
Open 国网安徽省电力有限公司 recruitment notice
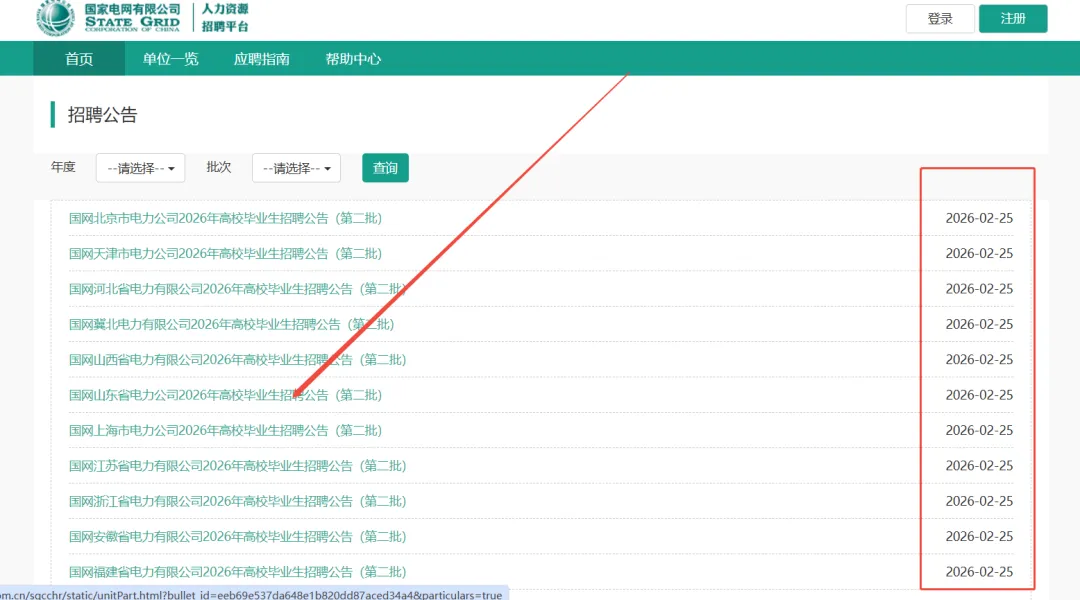(x=238, y=537)
